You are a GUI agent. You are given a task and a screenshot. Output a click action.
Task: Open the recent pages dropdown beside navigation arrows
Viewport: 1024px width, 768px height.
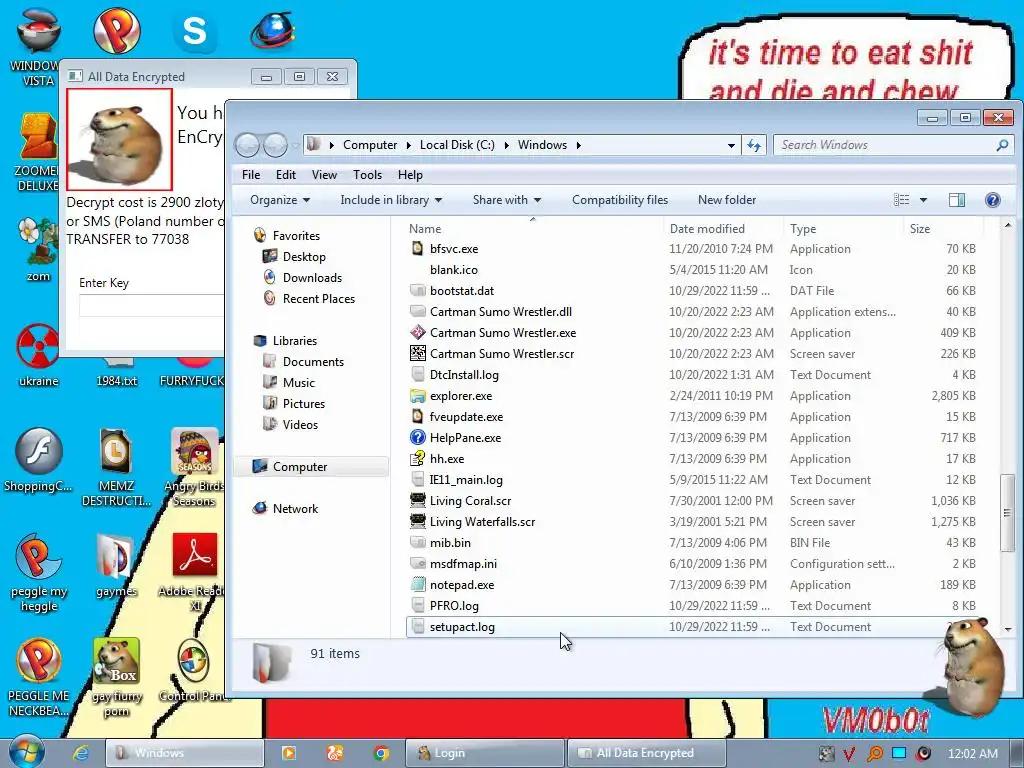pos(295,145)
